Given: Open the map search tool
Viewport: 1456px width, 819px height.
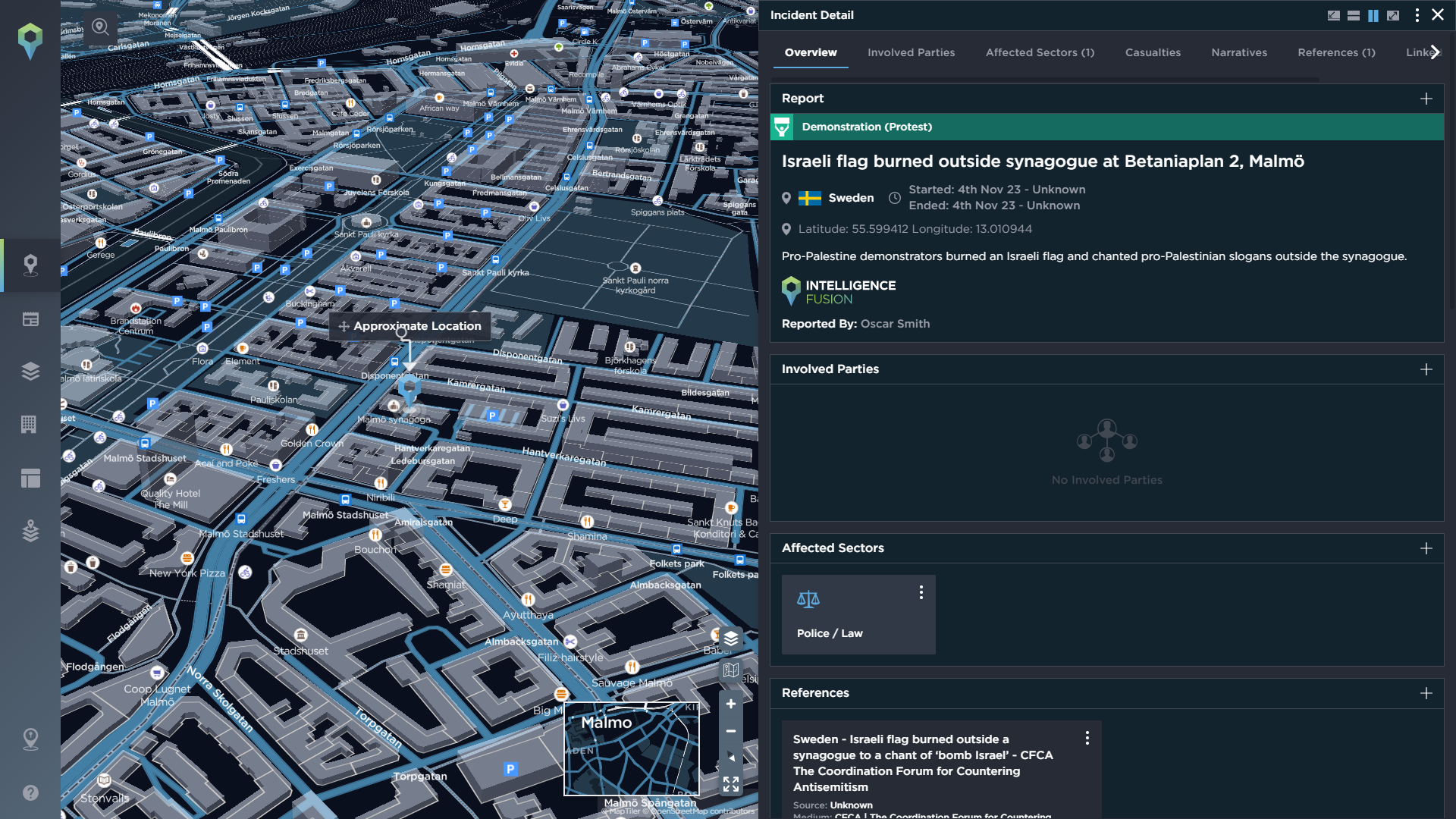Looking at the screenshot, I should click(x=100, y=27).
